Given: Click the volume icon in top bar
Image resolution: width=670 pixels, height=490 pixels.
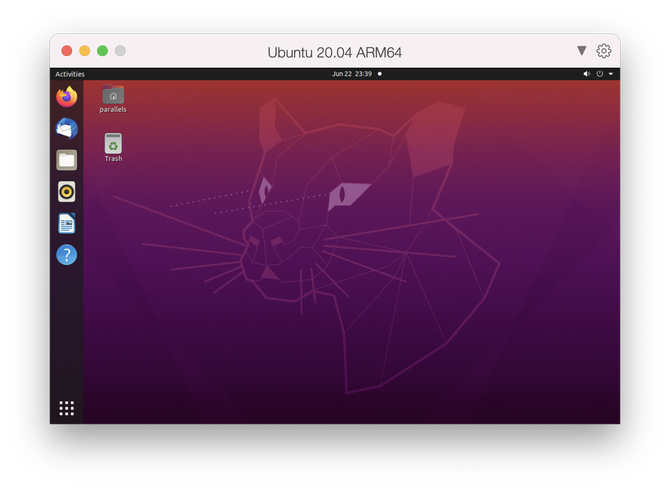Looking at the screenshot, I should tap(587, 74).
